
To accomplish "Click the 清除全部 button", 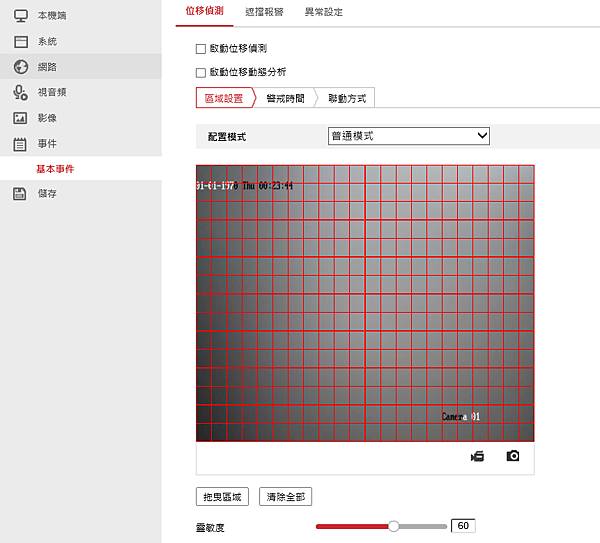I will [285, 497].
